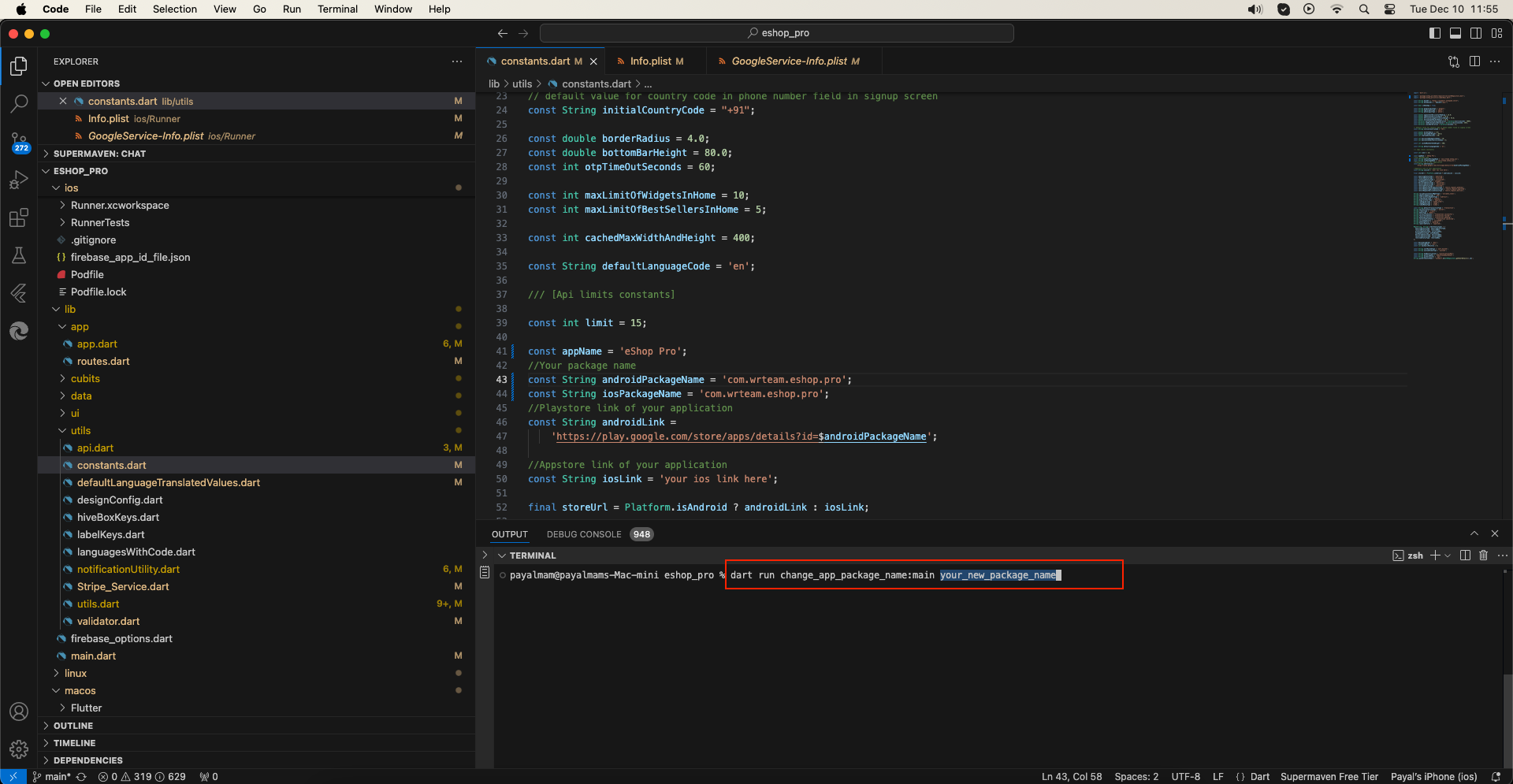Toggle the bottom panel layout icon

pos(1455,33)
